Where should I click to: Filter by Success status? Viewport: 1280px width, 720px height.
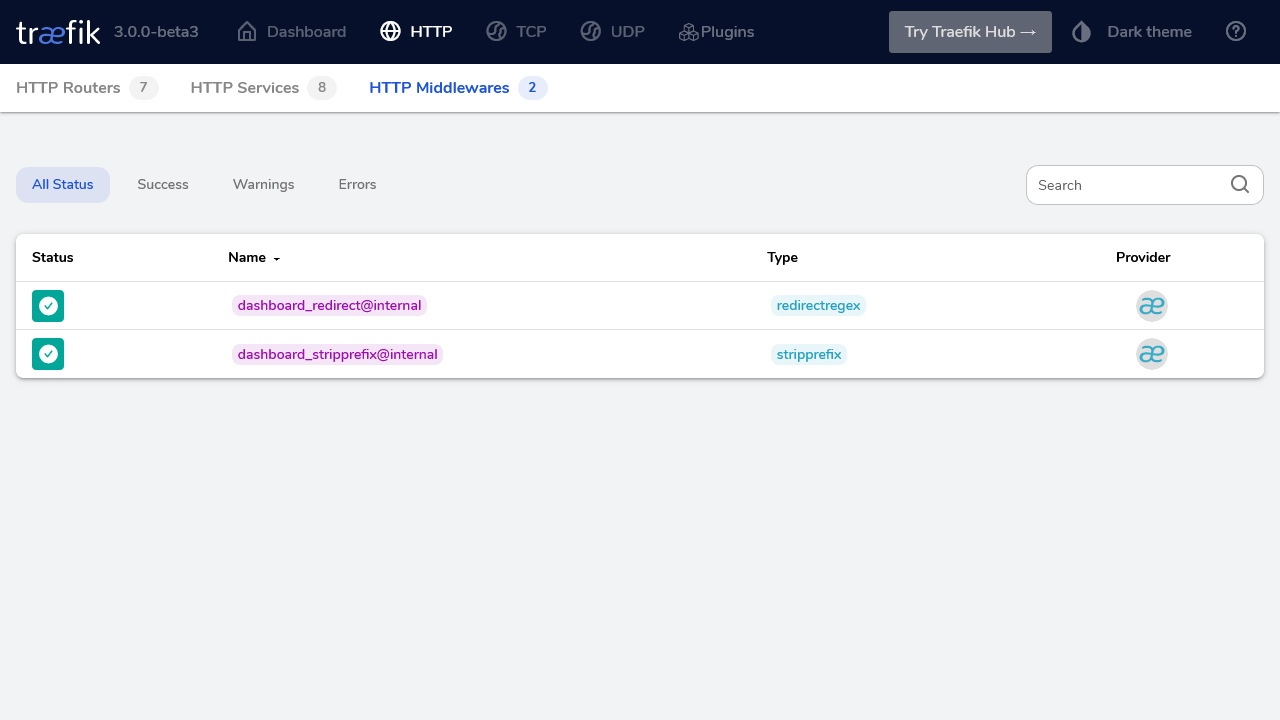163,185
